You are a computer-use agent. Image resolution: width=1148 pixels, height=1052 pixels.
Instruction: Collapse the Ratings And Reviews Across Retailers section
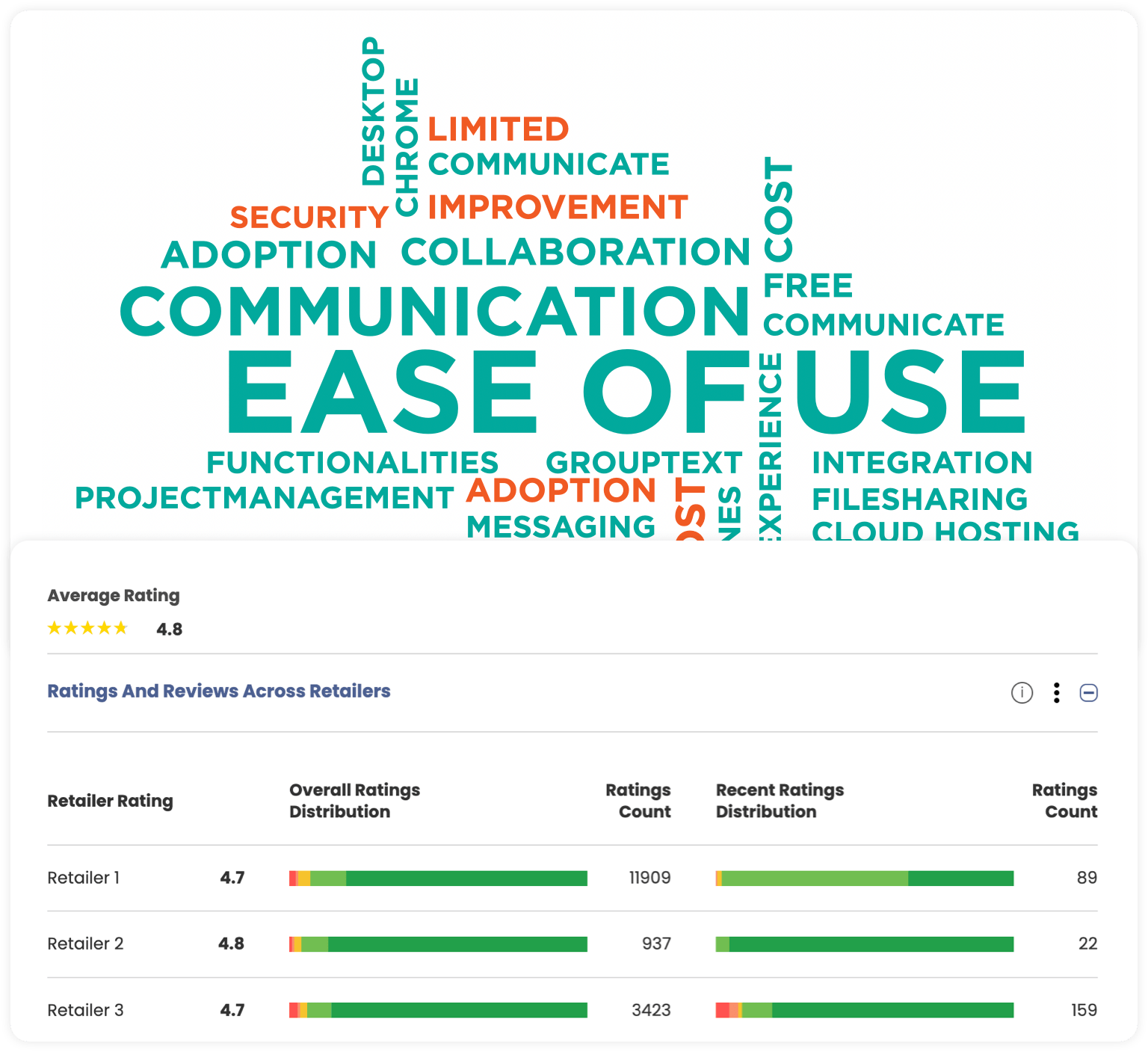click(x=1088, y=693)
